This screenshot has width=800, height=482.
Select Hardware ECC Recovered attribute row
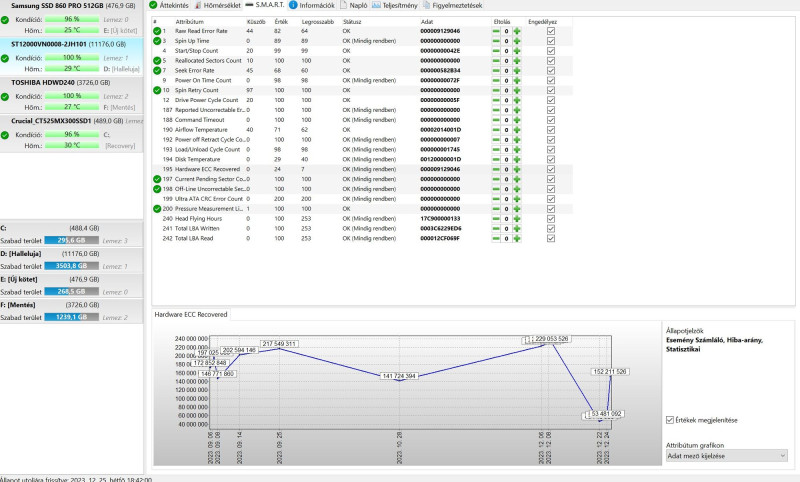pos(362,169)
